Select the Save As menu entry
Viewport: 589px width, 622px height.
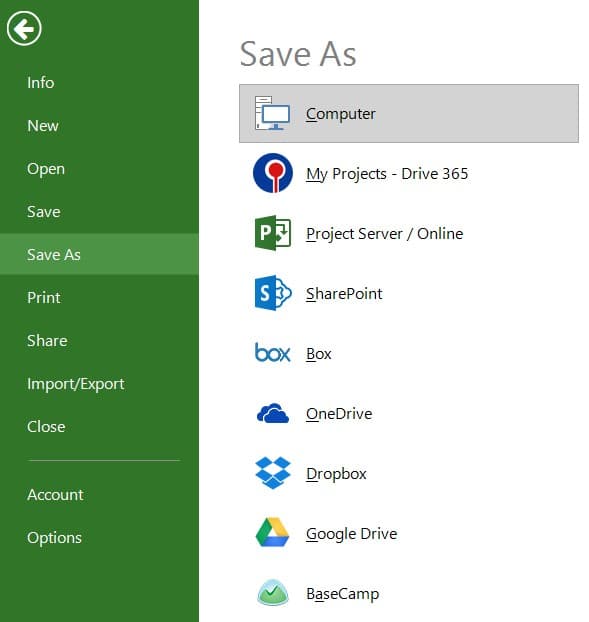(99, 254)
